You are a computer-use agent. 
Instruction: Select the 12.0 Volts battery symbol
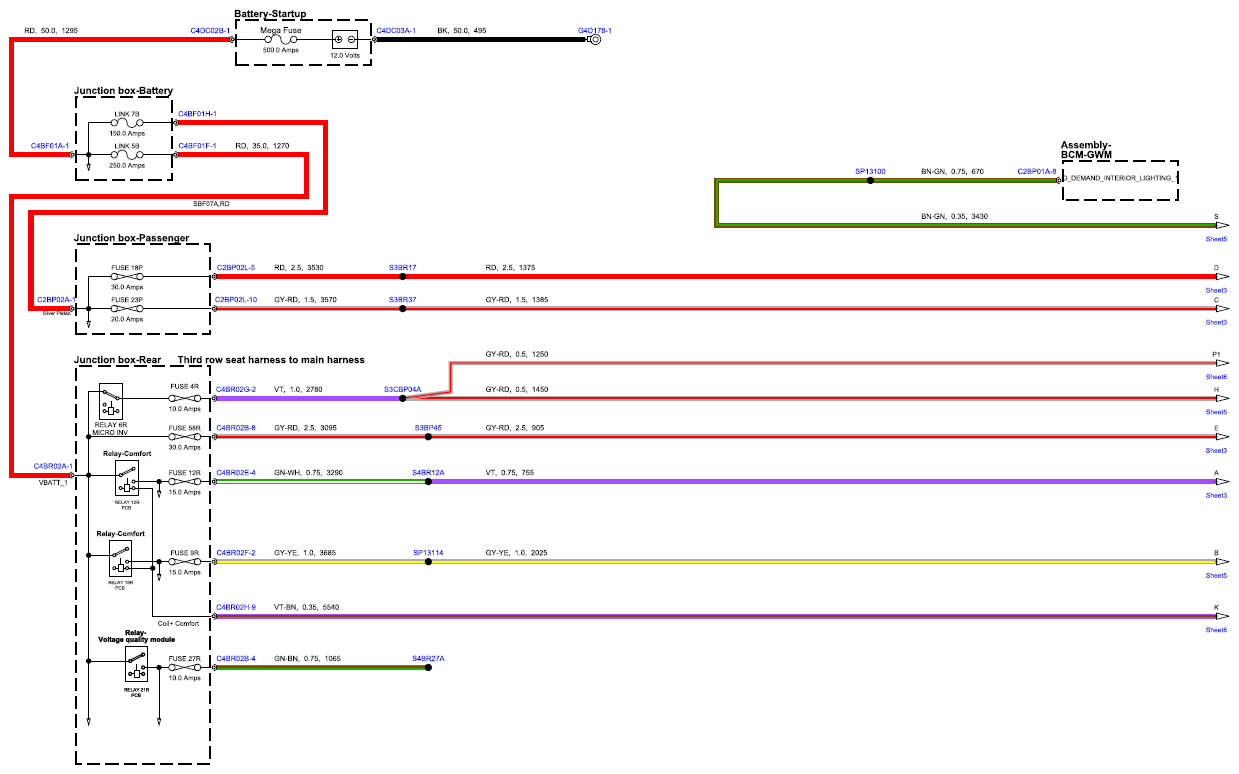pos(345,40)
